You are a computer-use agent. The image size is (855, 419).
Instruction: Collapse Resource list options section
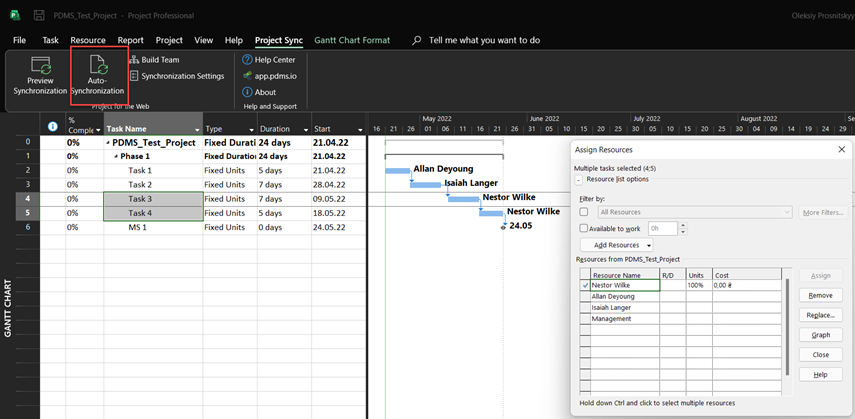coord(578,179)
